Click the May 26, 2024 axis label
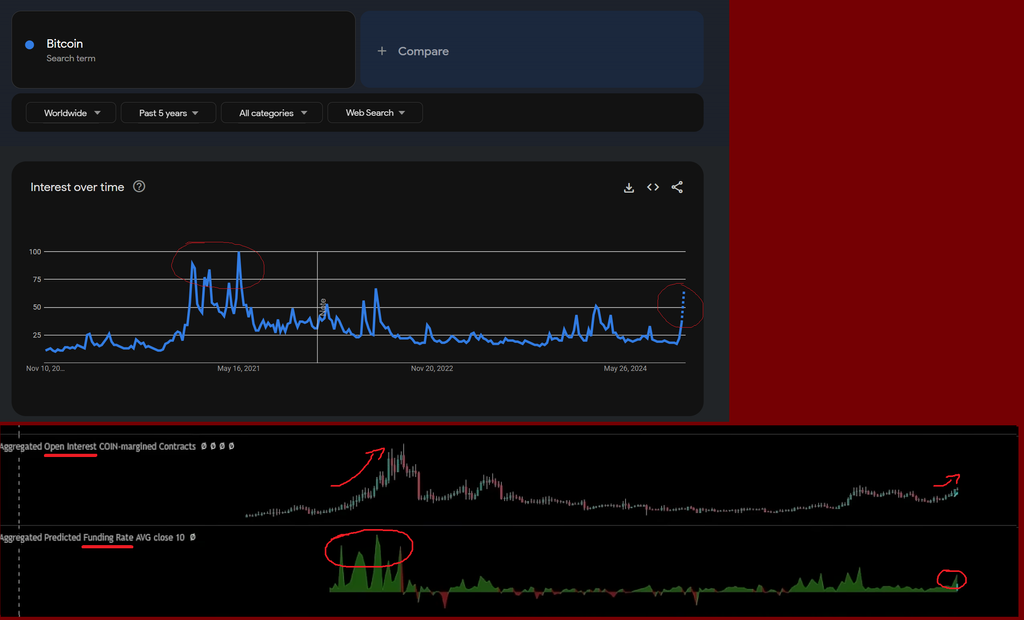The image size is (1024, 620). [x=625, y=368]
